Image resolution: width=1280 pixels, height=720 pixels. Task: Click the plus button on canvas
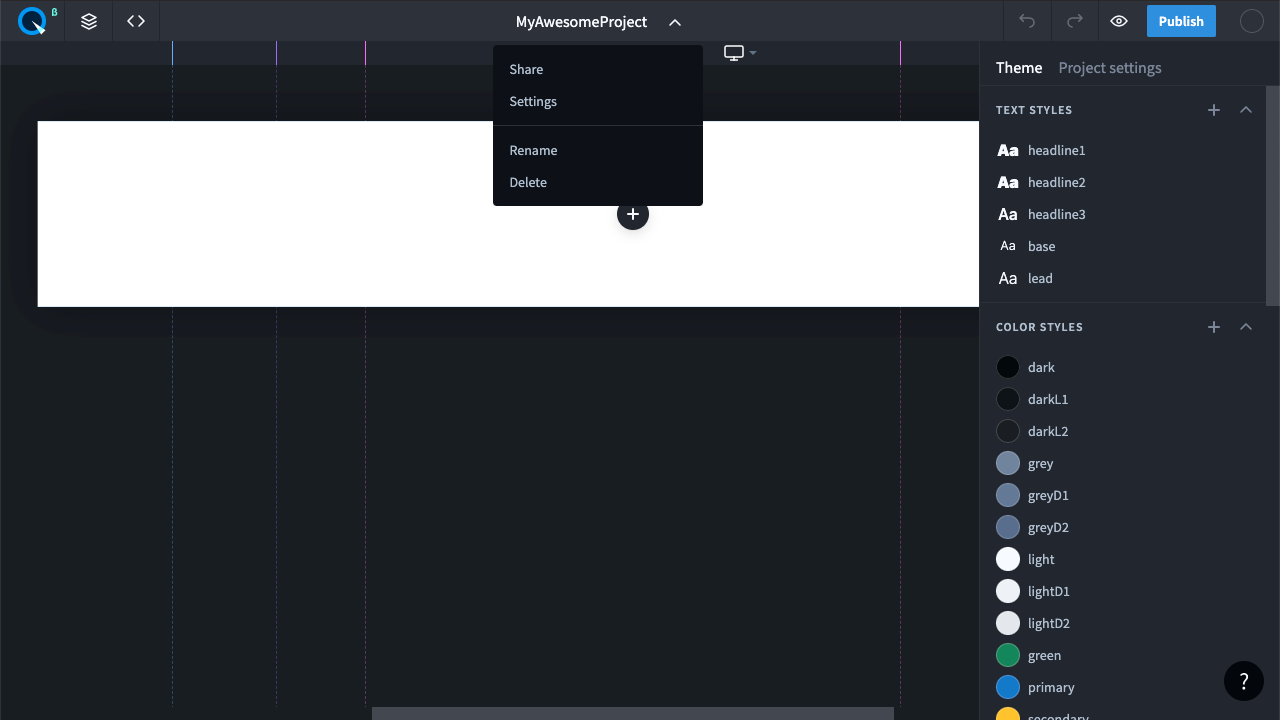[633, 214]
